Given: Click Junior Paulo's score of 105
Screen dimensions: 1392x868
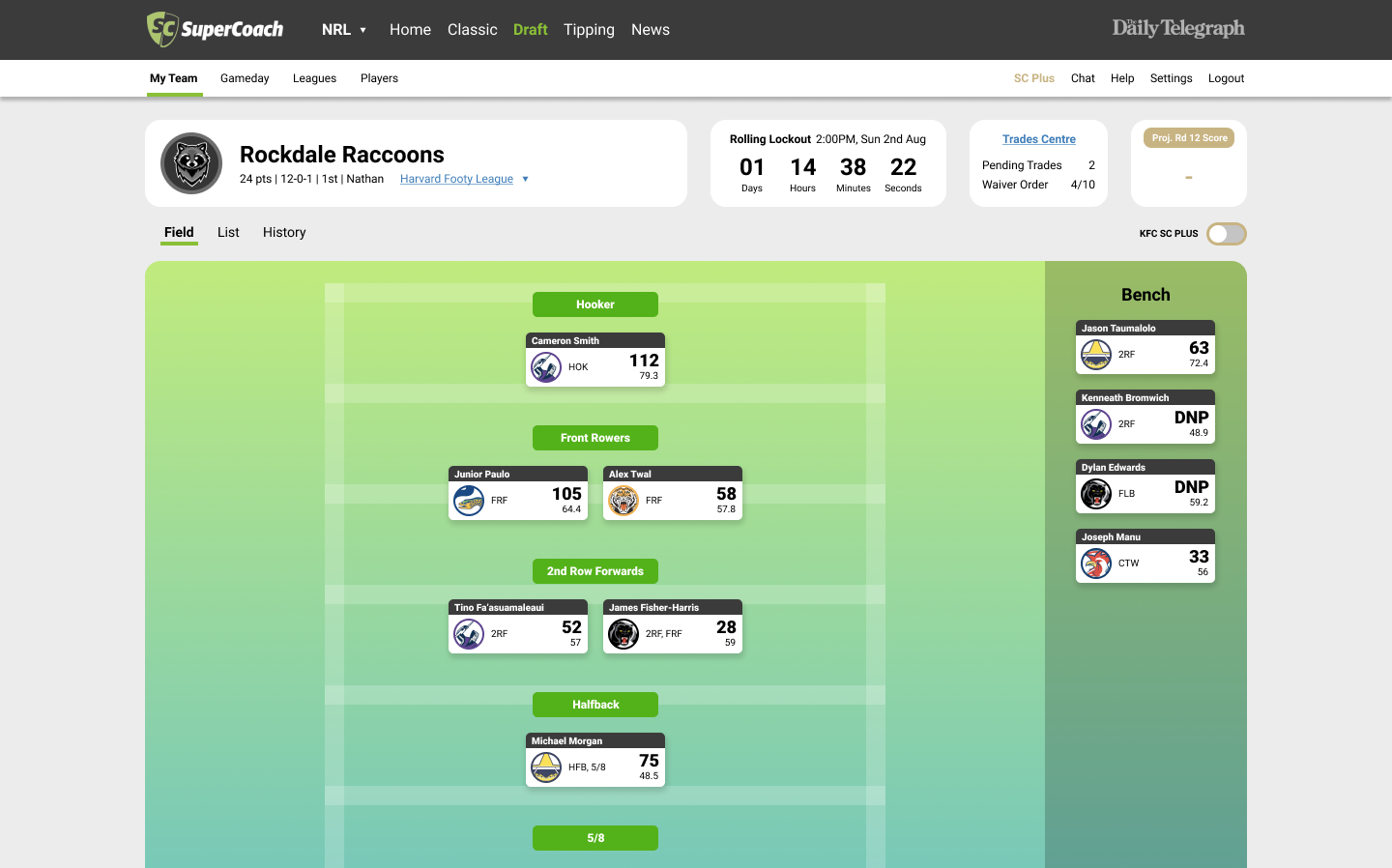Looking at the screenshot, I should [566, 494].
